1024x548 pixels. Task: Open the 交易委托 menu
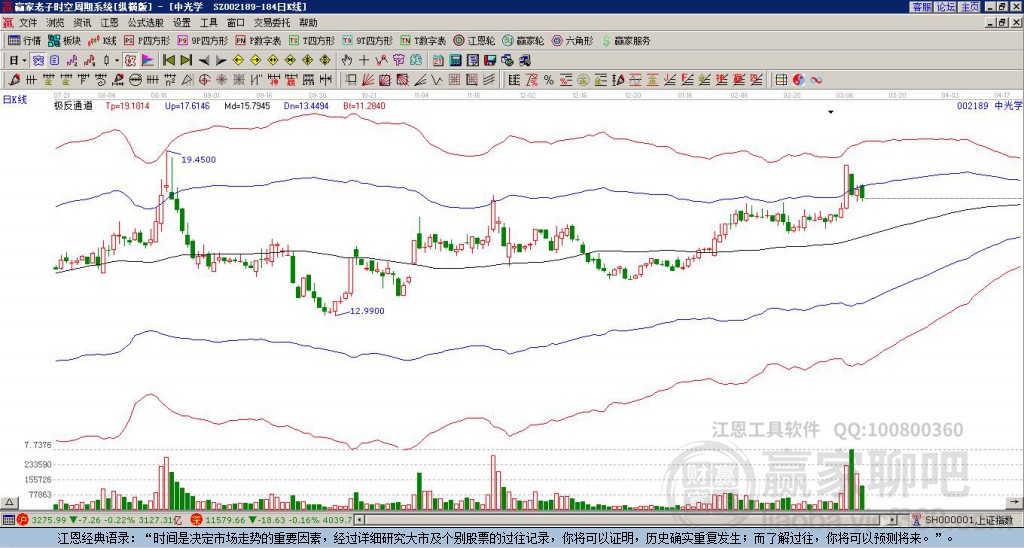click(272, 23)
